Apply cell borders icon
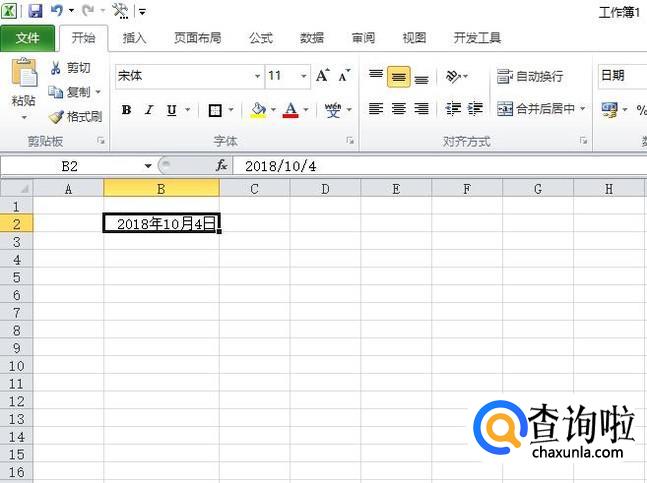 [215, 110]
